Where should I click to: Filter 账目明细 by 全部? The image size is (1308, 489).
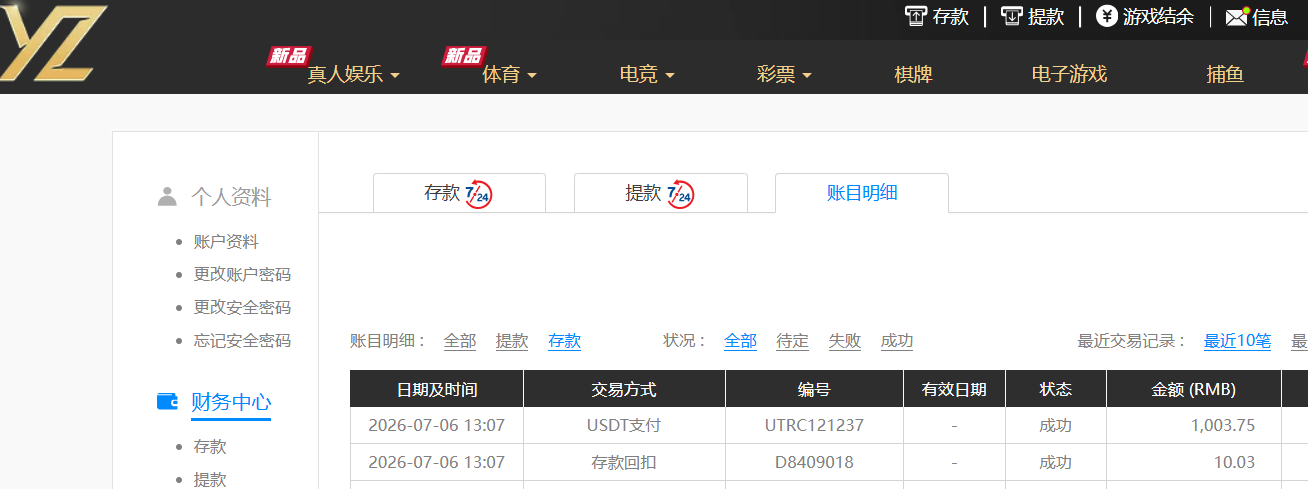tap(460, 341)
